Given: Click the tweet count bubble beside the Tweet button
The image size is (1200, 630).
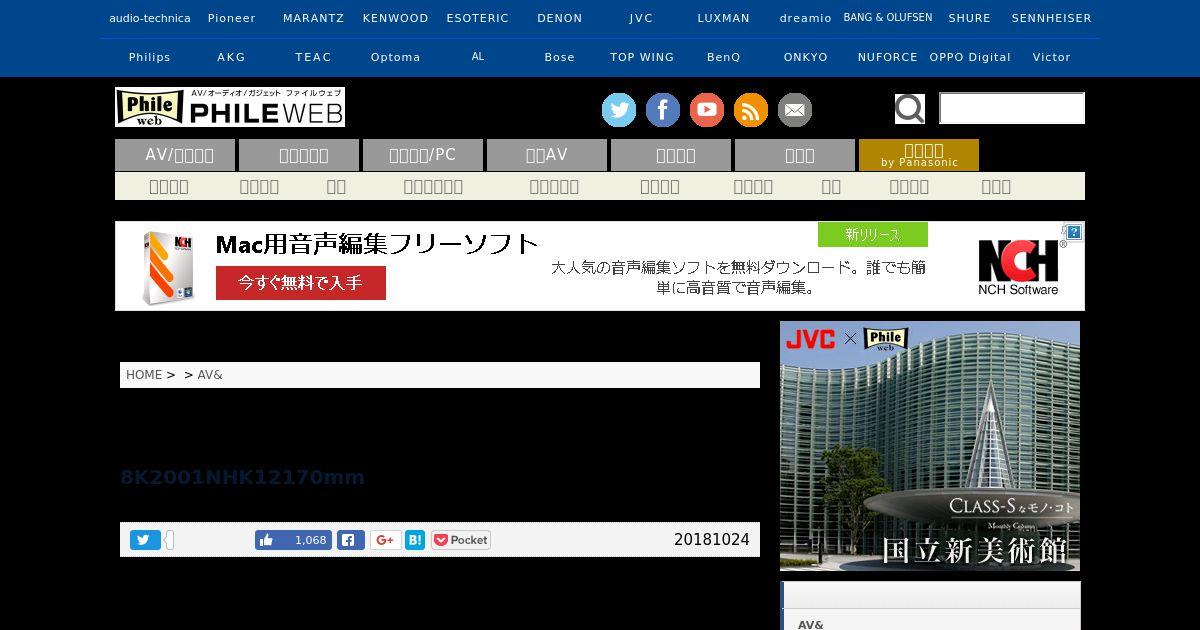Looking at the screenshot, I should 170,540.
